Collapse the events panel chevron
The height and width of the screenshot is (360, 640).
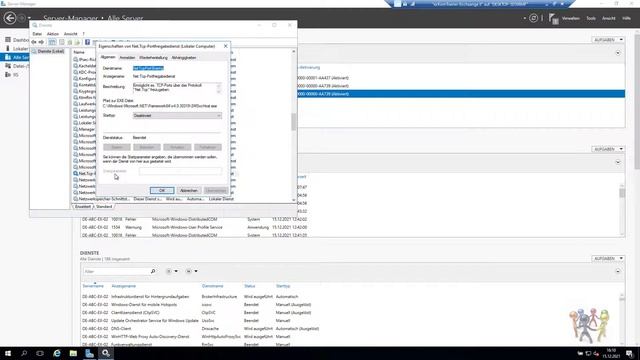tap(618, 162)
